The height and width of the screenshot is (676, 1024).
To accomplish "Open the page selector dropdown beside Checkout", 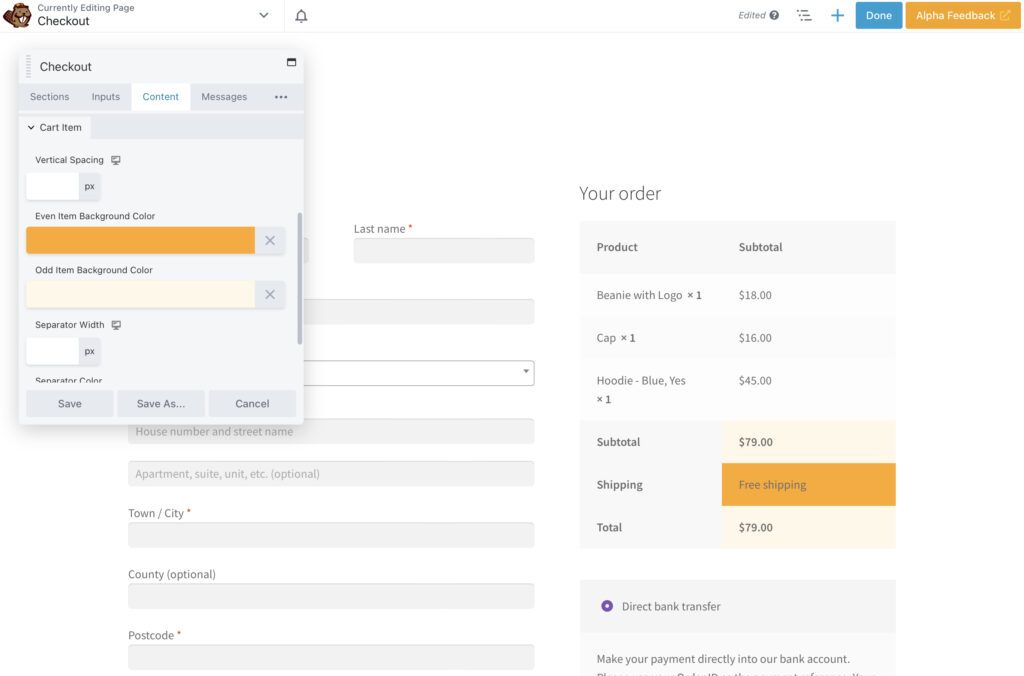I will coord(264,15).
